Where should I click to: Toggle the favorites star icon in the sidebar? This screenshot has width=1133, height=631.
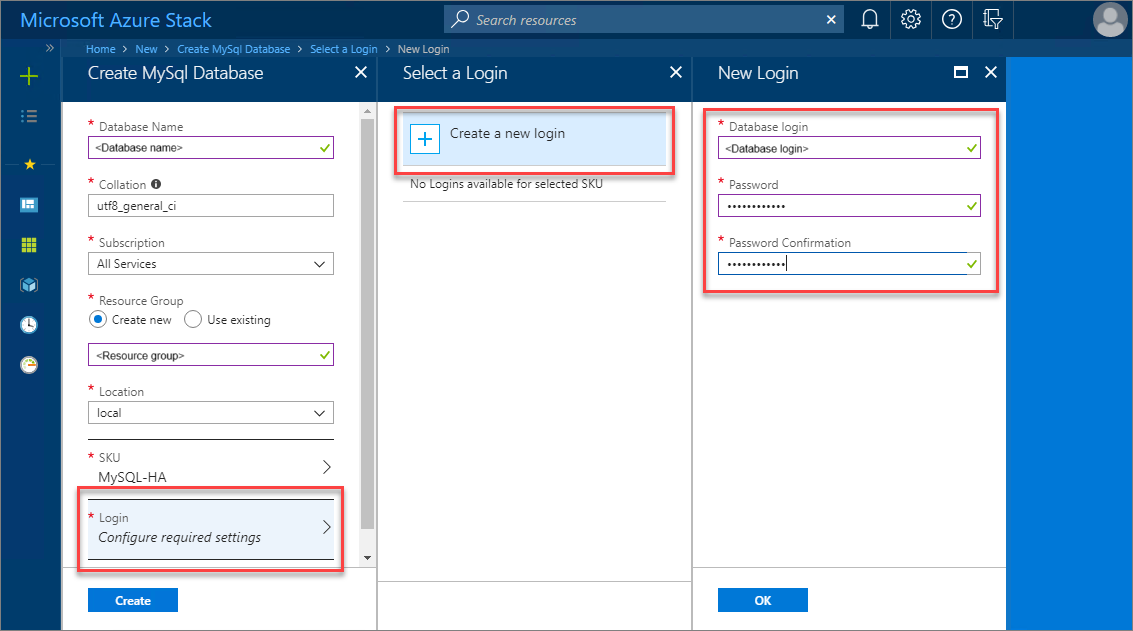click(29, 164)
